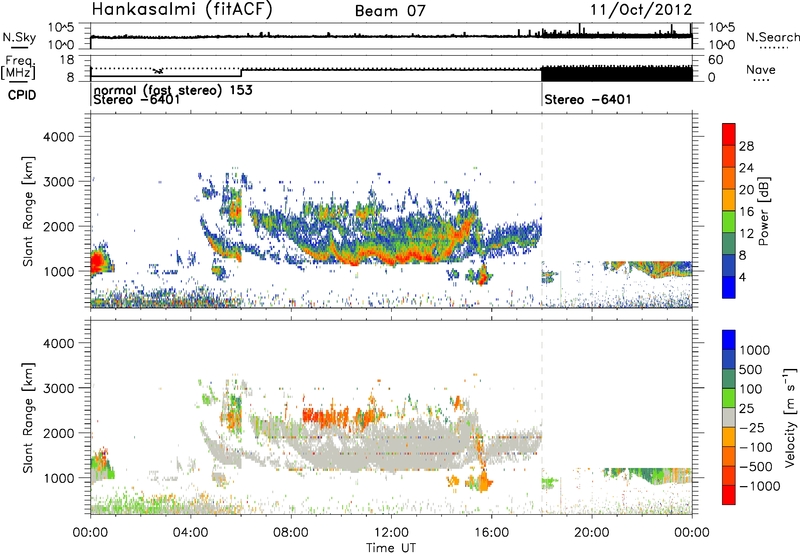Click the red top segment of Power colorbar
The height and width of the screenshot is (554, 800).
point(729,134)
